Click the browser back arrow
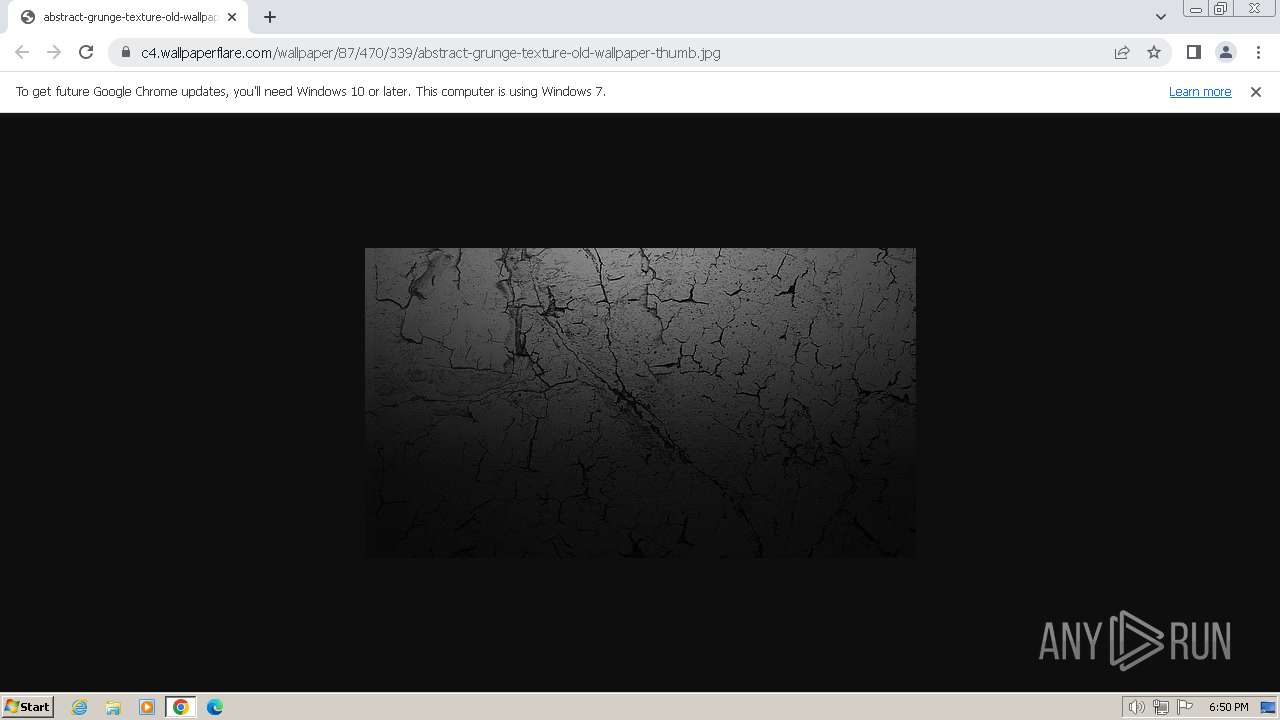This screenshot has width=1280, height=720. 22,52
